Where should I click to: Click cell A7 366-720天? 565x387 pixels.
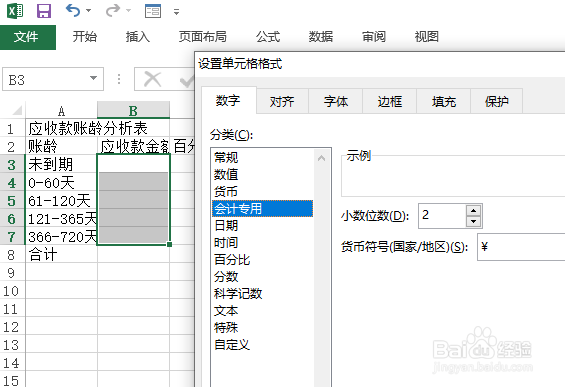61,237
